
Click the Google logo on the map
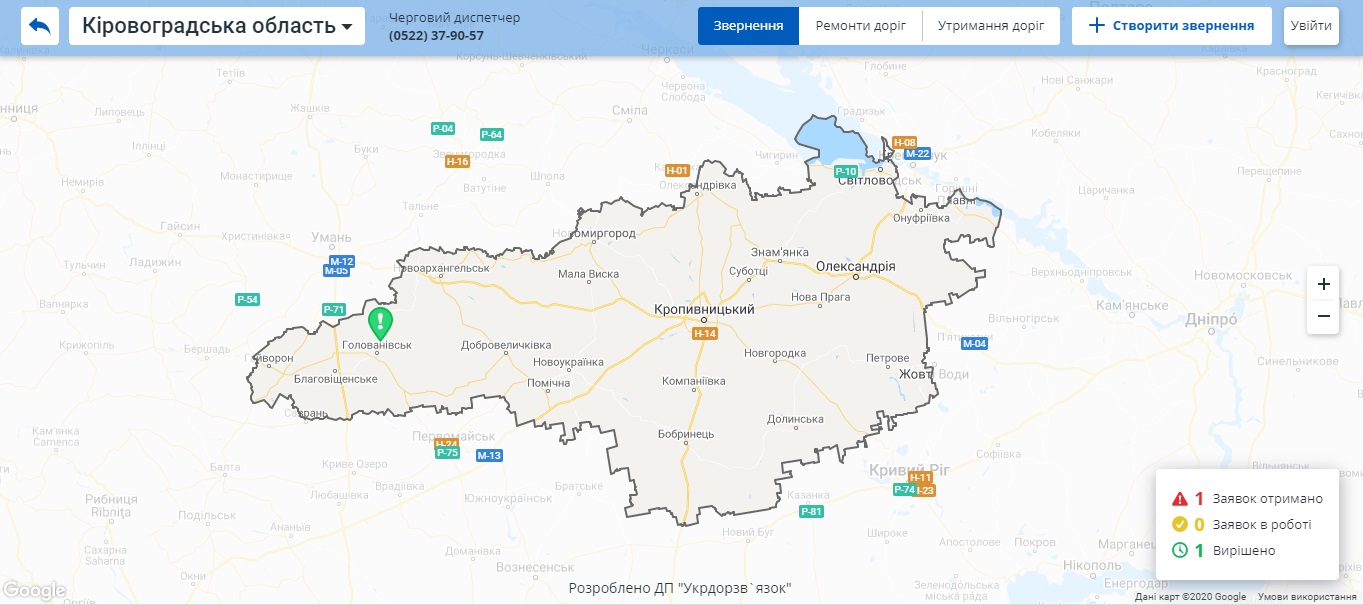click(x=35, y=591)
